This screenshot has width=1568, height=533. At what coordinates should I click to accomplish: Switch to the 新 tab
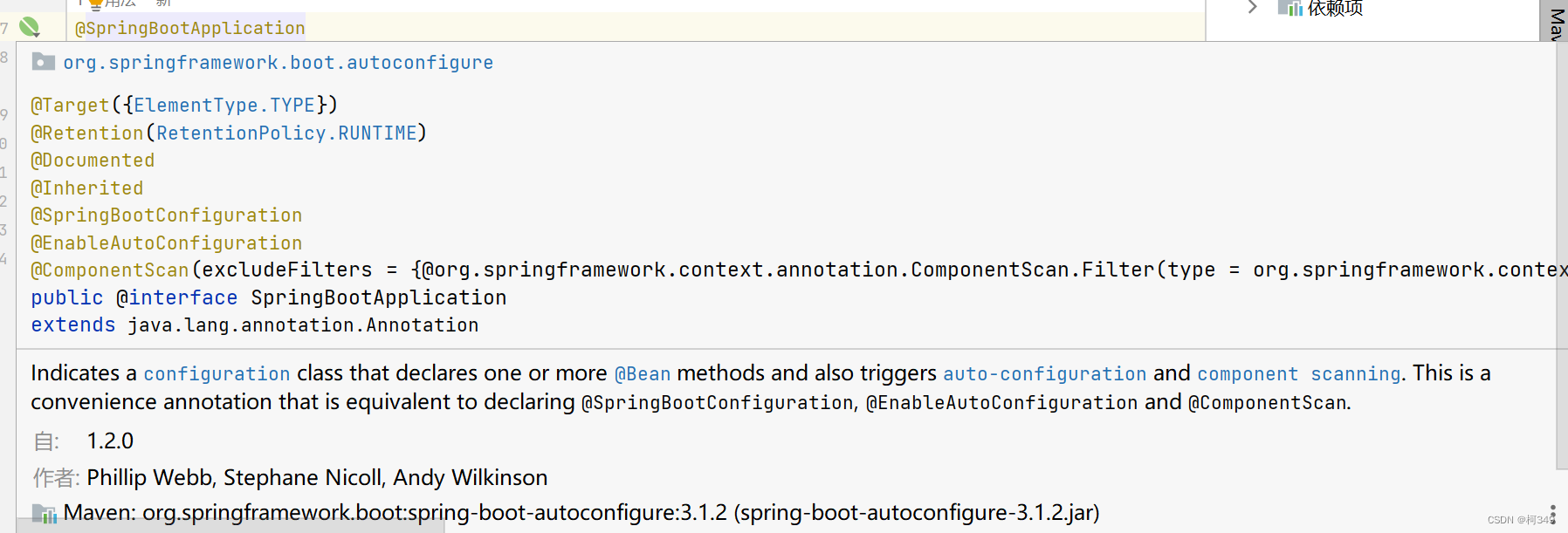pos(162,3)
